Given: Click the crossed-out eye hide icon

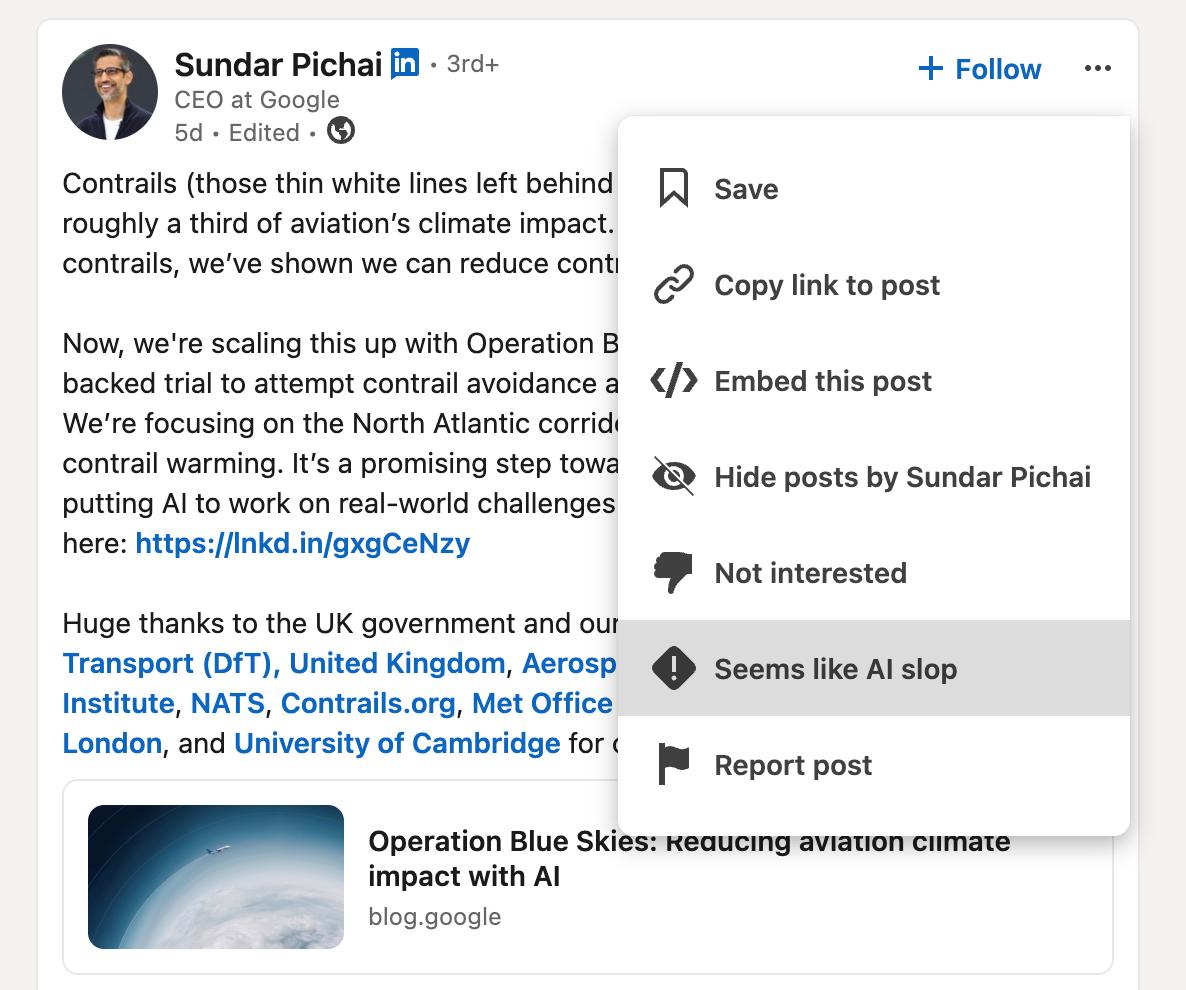Looking at the screenshot, I should [x=673, y=476].
